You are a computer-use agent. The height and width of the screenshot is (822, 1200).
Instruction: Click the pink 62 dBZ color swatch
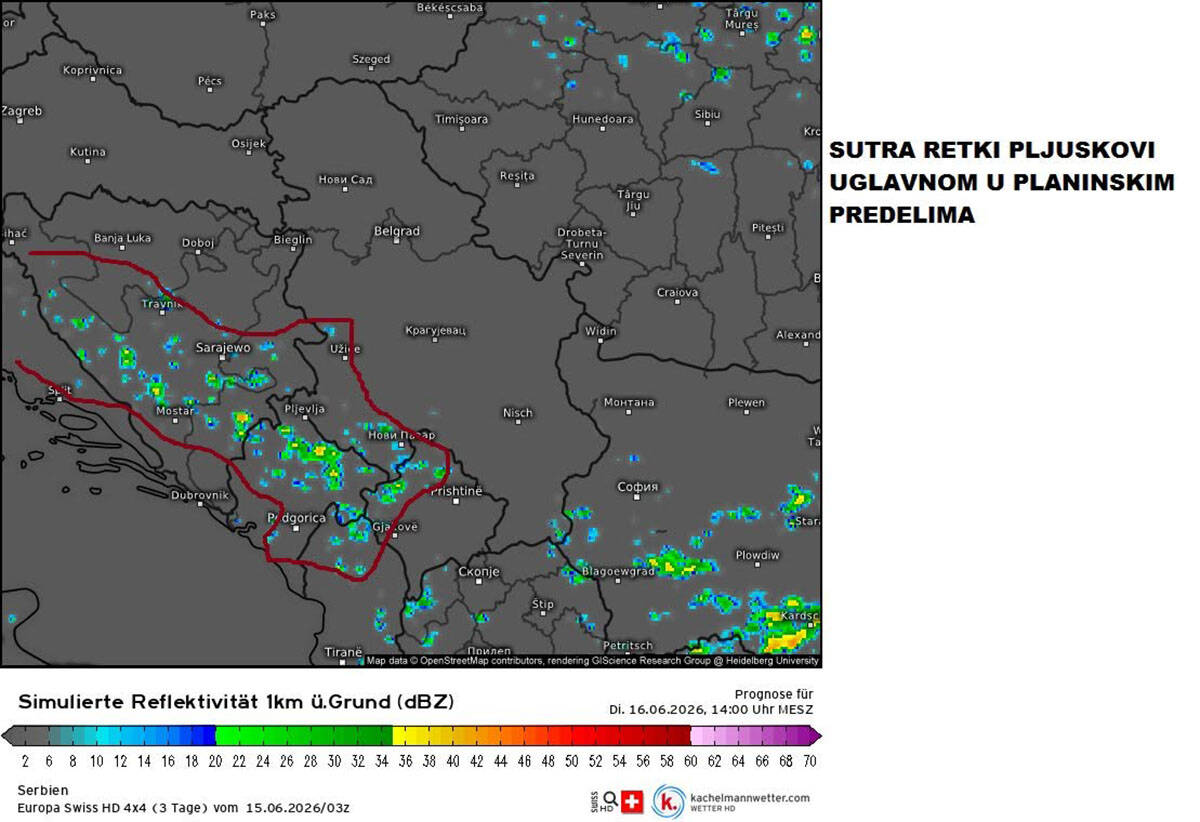click(713, 736)
